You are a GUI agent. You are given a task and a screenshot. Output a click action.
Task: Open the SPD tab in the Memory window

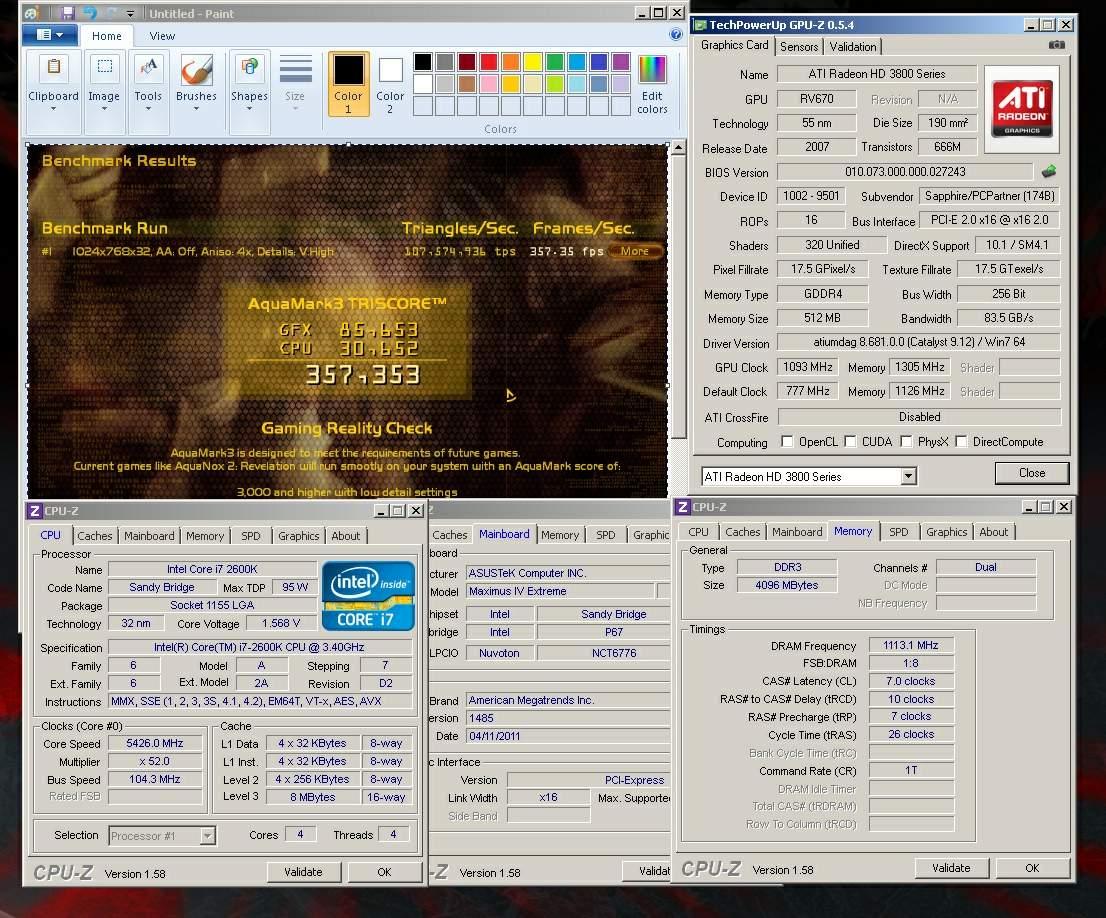898,532
